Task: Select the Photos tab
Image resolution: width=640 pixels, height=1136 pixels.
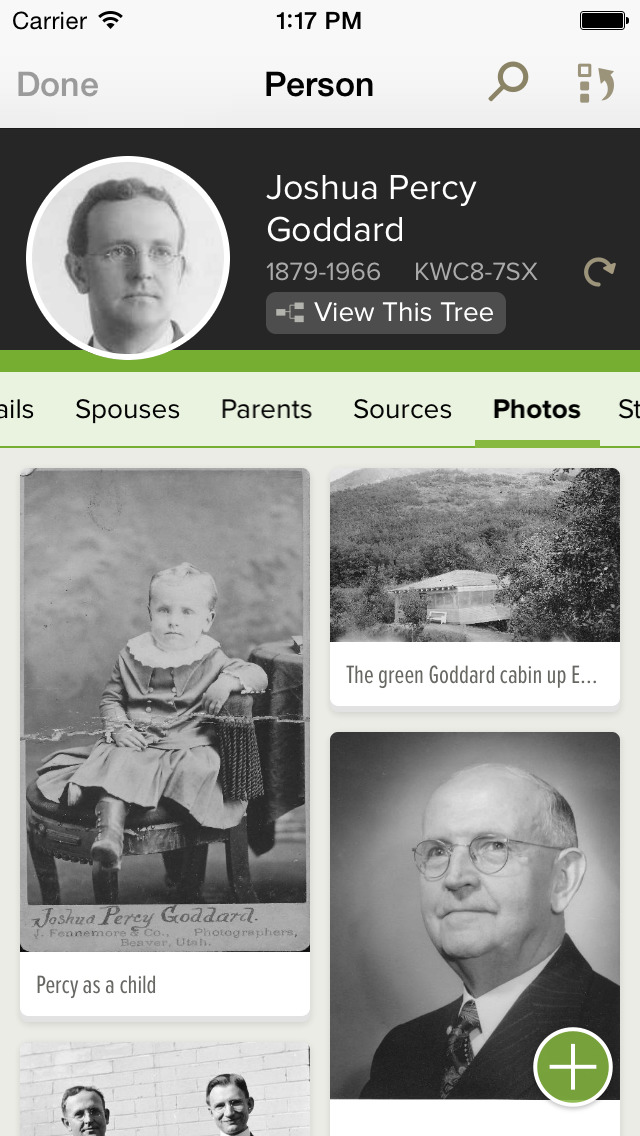Action: coord(537,409)
